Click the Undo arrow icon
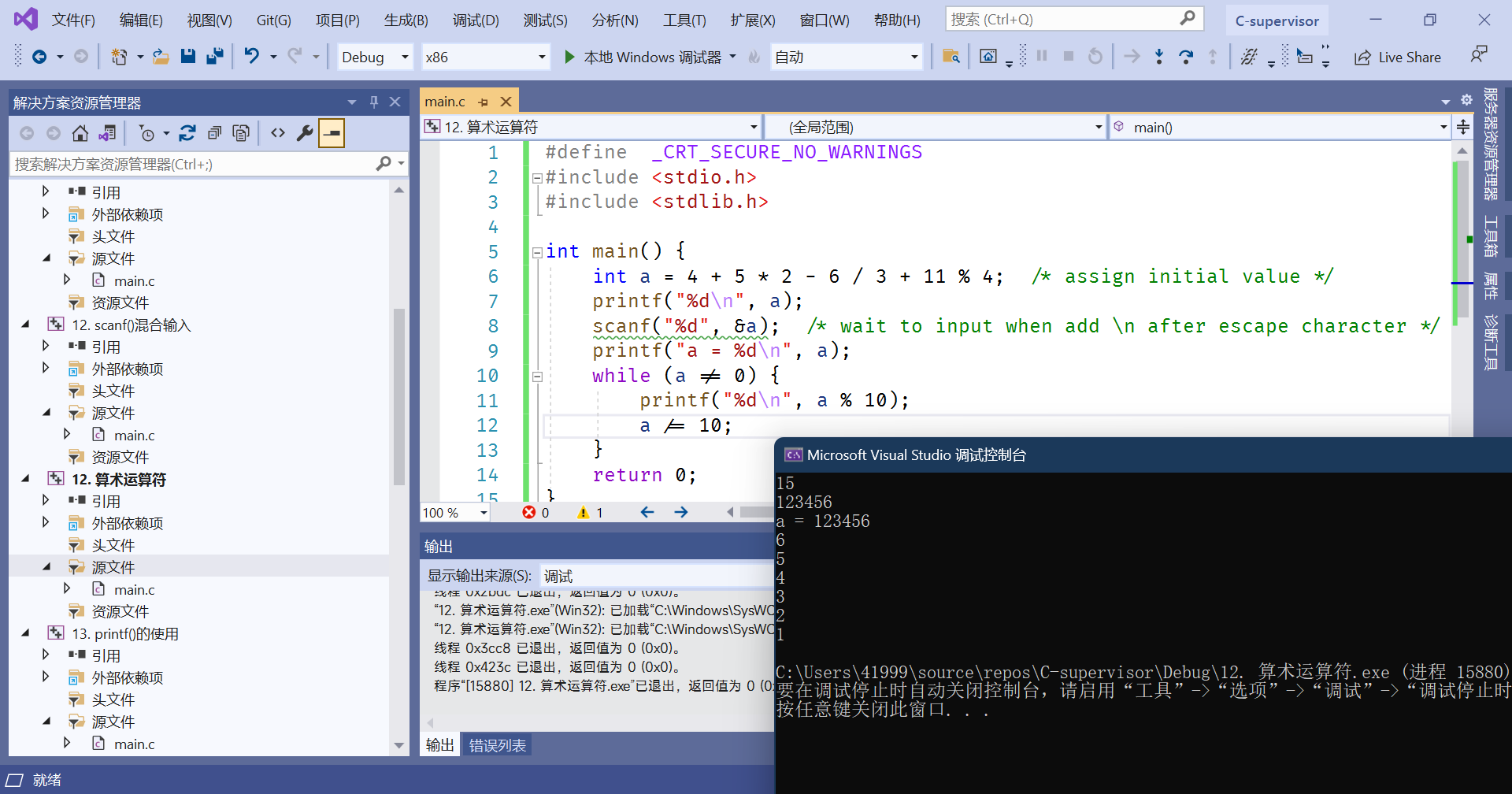 (251, 56)
